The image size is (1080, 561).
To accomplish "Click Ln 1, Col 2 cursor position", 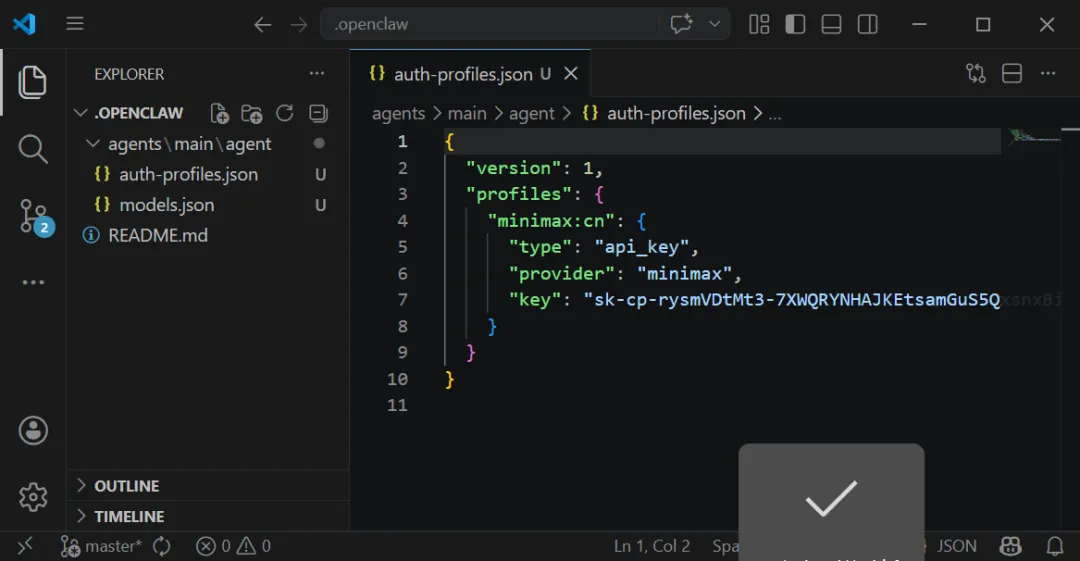I will pos(652,547).
